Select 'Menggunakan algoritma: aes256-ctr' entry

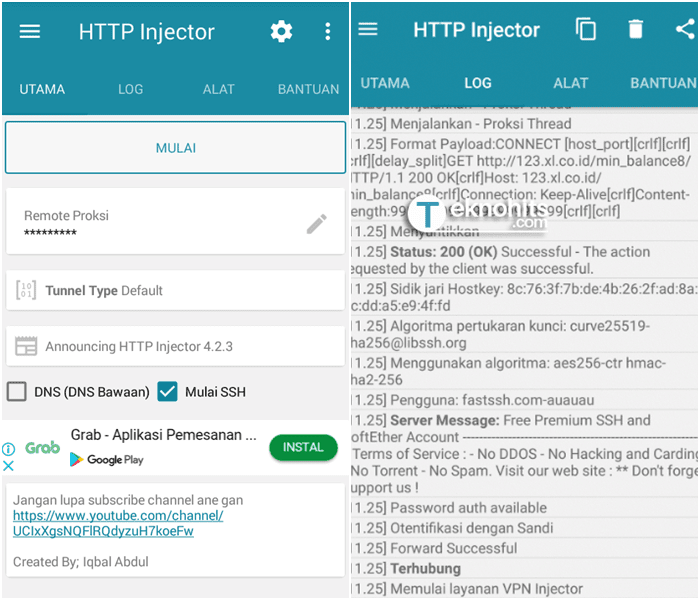pos(525,371)
